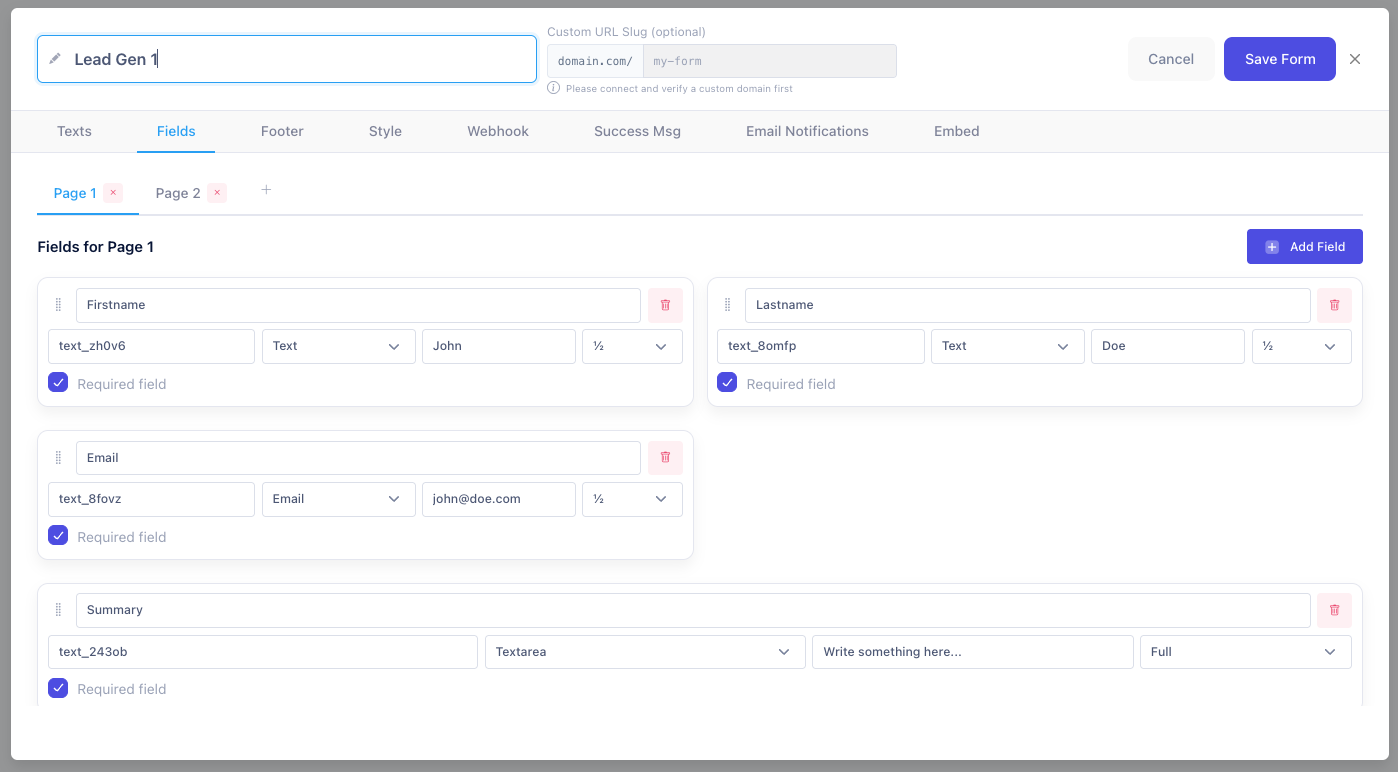Switch to the Webhook tab
1398x772 pixels.
[x=497, y=131]
